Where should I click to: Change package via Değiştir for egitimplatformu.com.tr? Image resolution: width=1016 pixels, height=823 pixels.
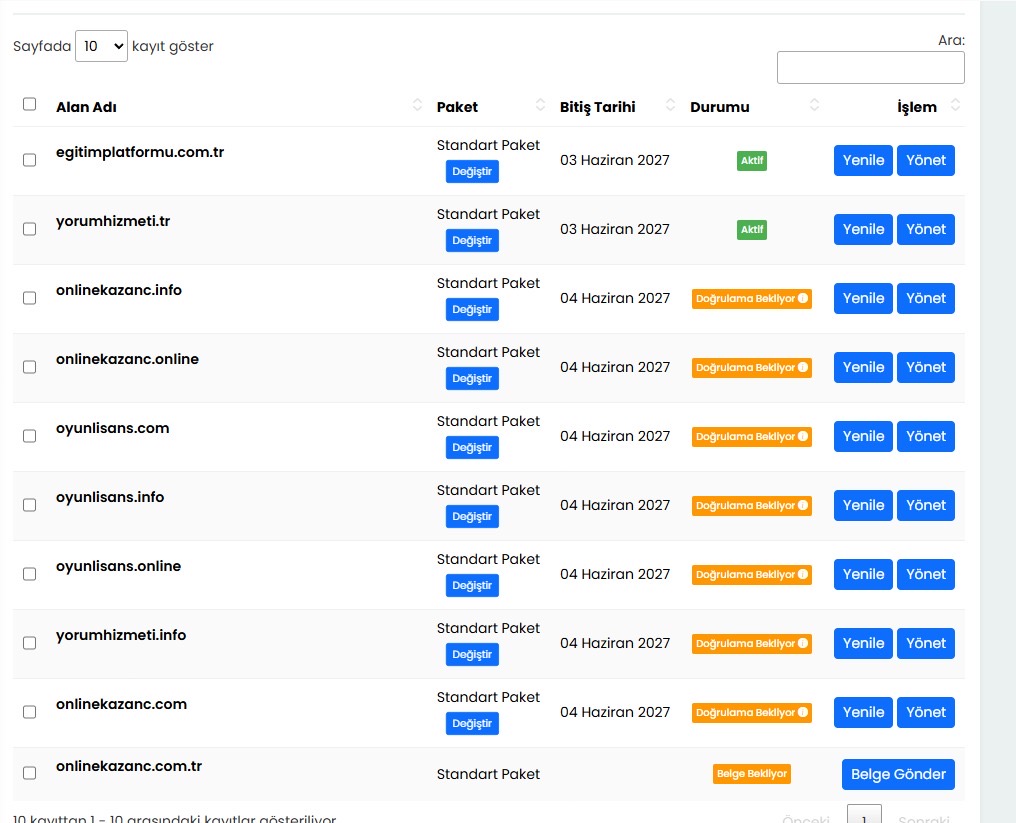(472, 172)
